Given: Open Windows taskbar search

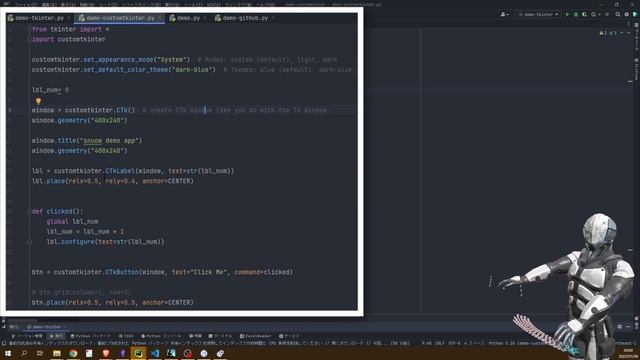Looking at the screenshot, I should [24, 353].
